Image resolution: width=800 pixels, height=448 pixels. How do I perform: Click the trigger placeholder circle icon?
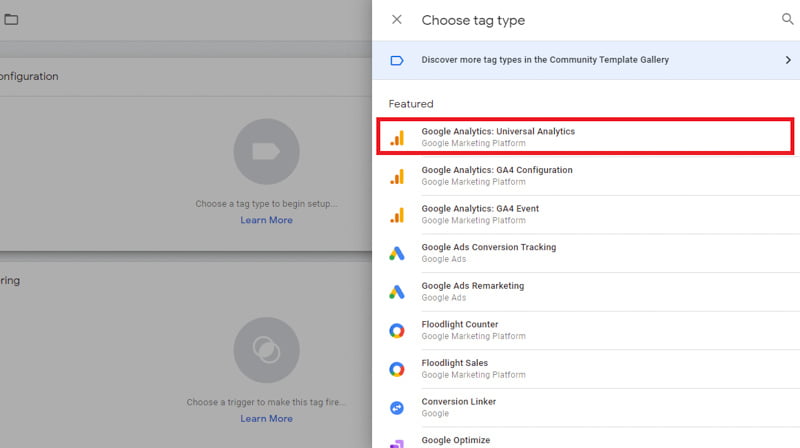[266, 349]
